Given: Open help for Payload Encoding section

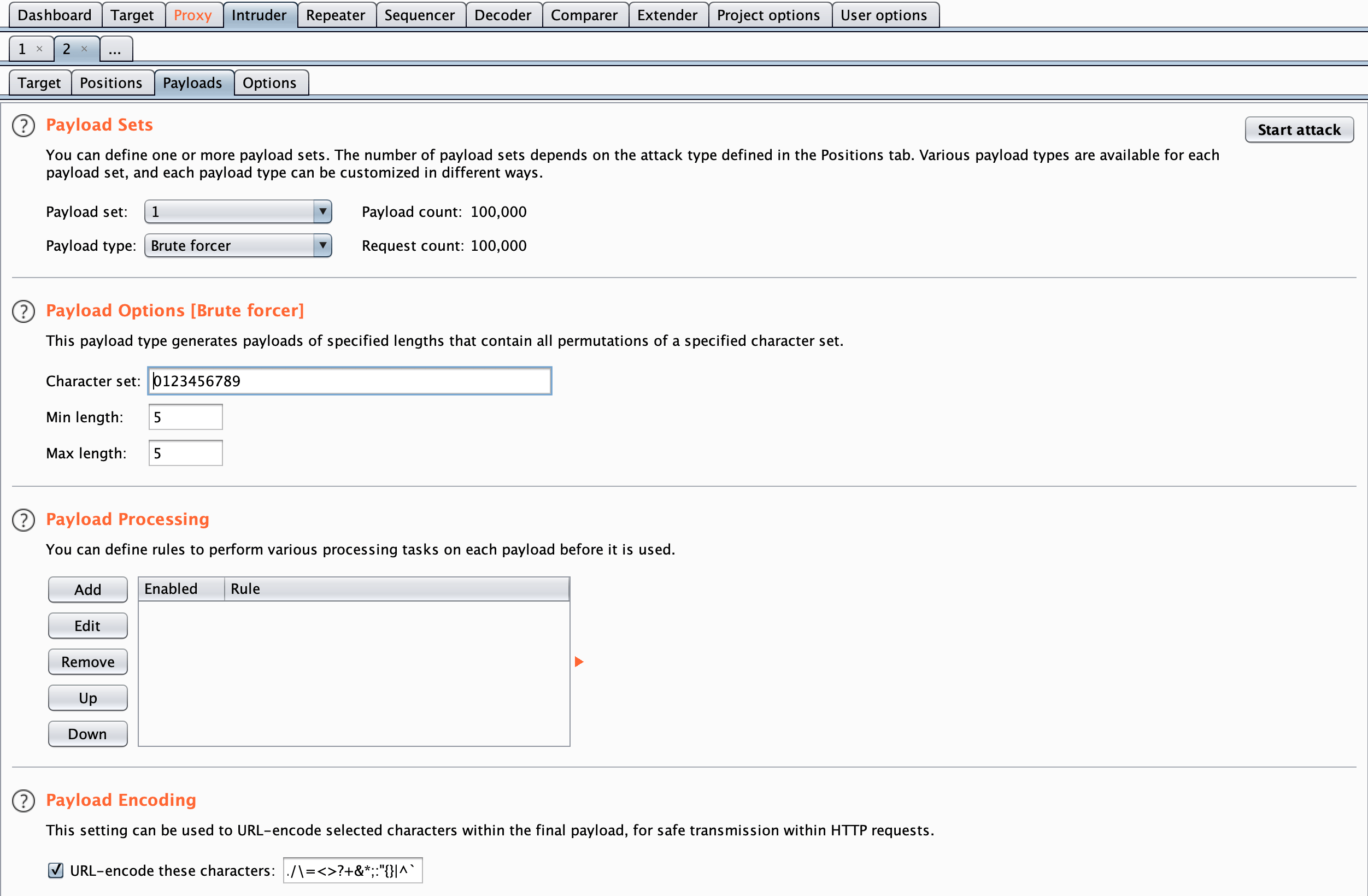Looking at the screenshot, I should click(24, 800).
